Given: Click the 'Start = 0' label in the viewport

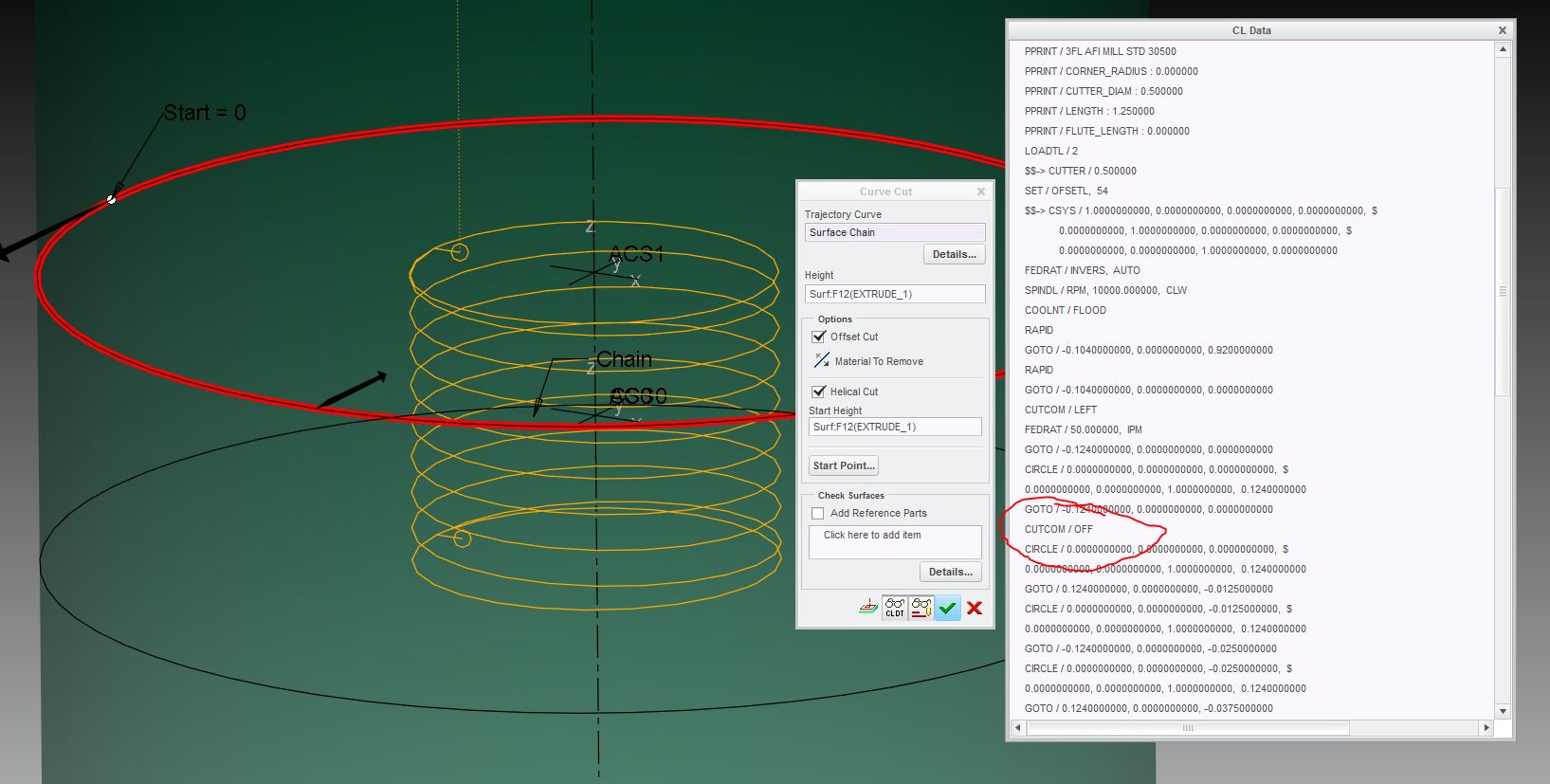Looking at the screenshot, I should [x=205, y=113].
